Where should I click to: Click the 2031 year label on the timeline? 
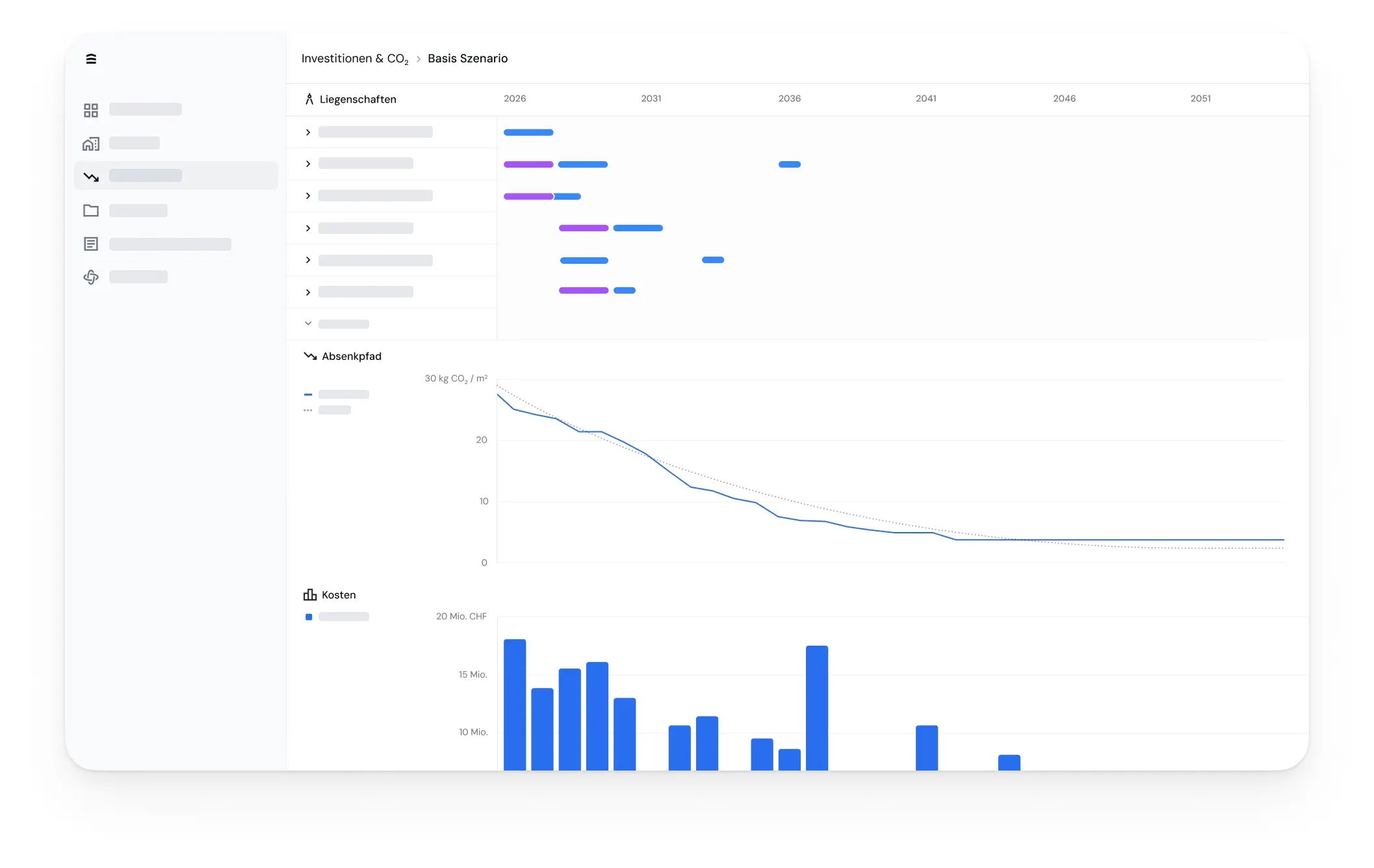(x=651, y=99)
